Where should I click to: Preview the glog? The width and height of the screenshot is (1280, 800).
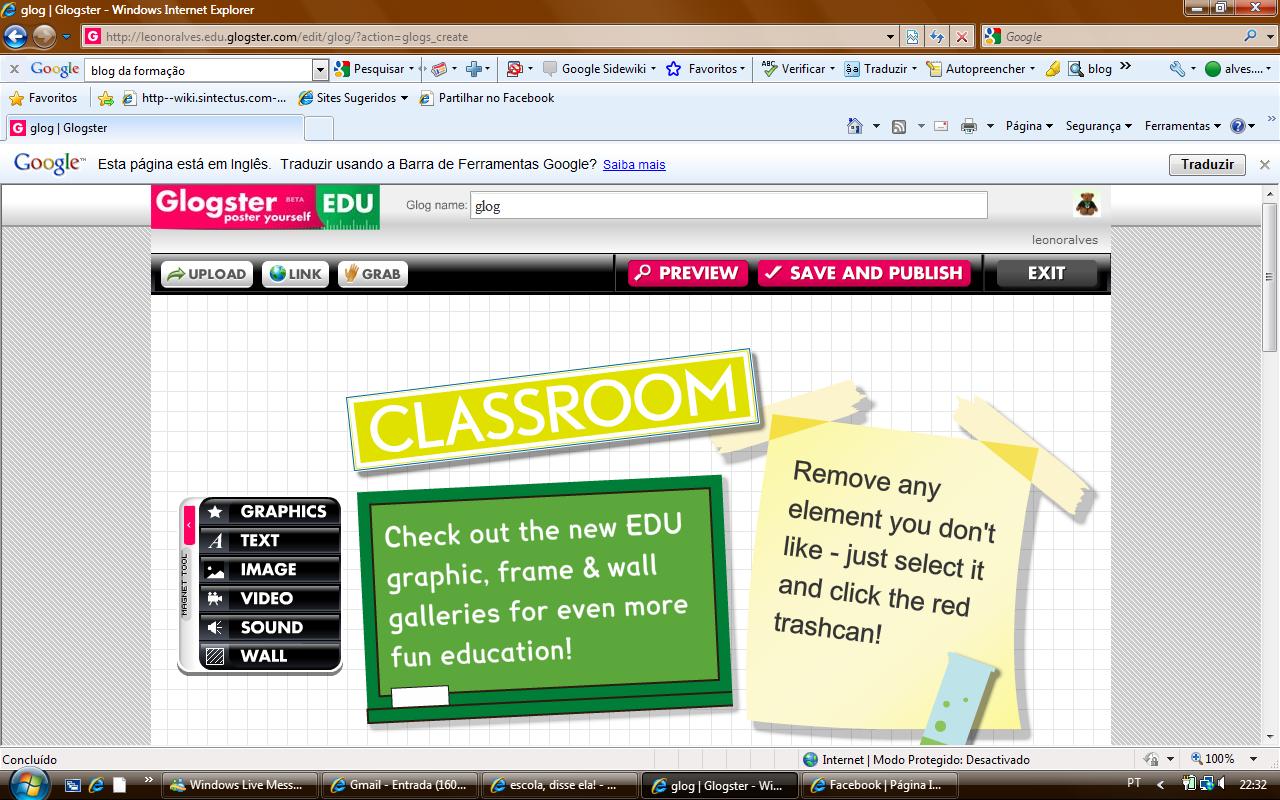[688, 273]
